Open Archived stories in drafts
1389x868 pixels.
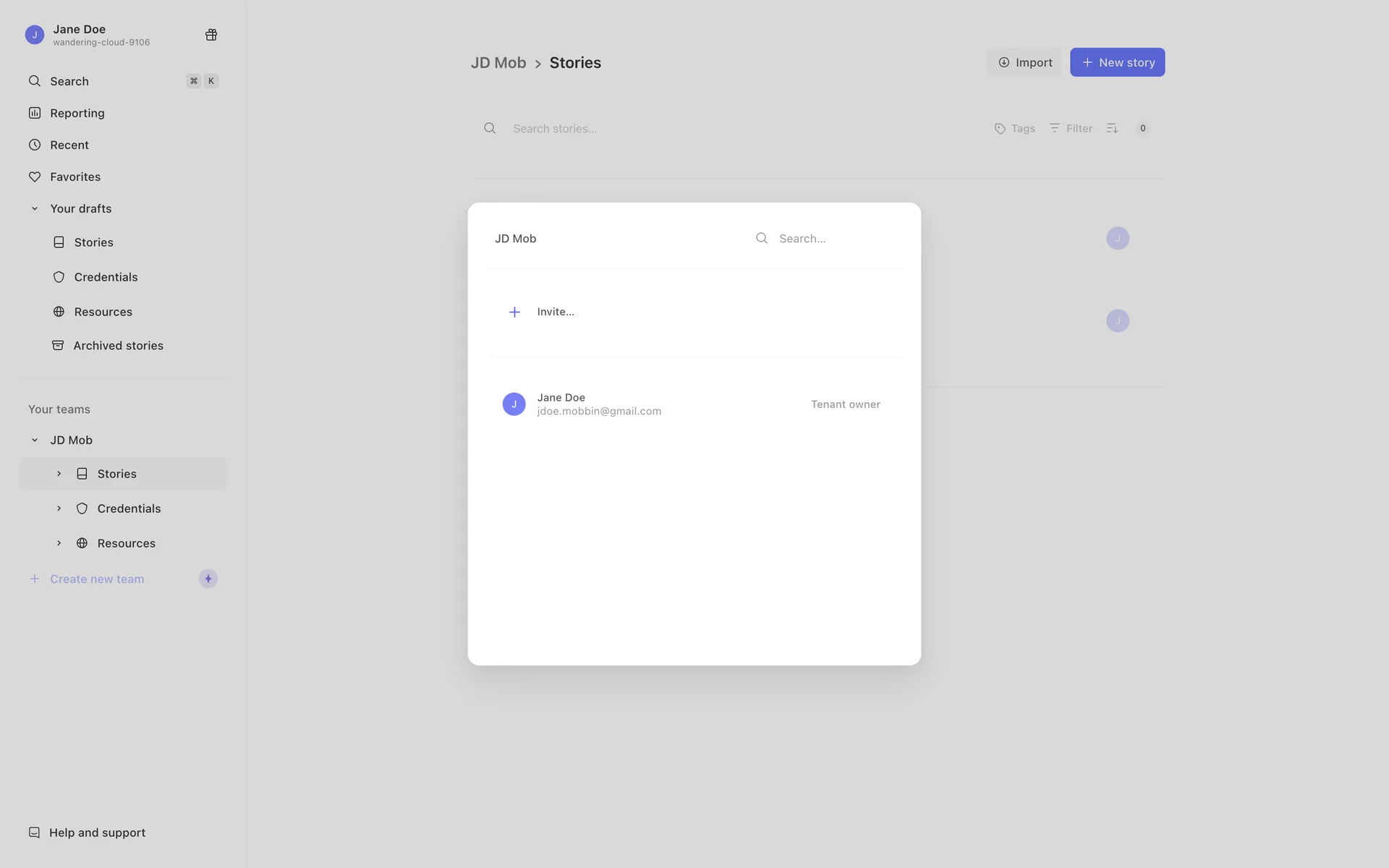(x=118, y=346)
